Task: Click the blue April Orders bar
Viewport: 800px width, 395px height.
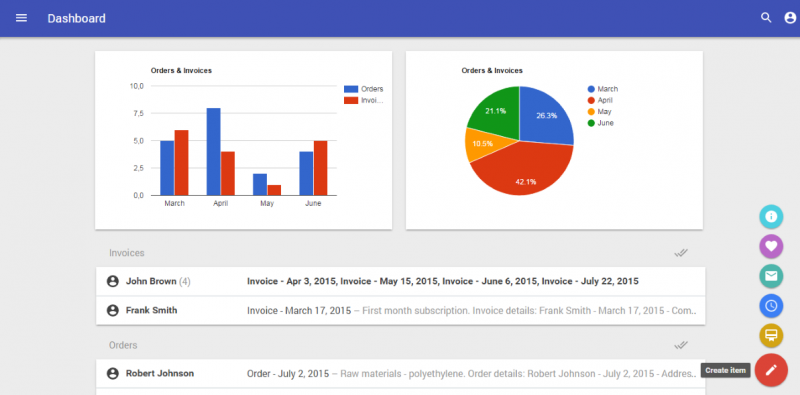Action: [213, 152]
